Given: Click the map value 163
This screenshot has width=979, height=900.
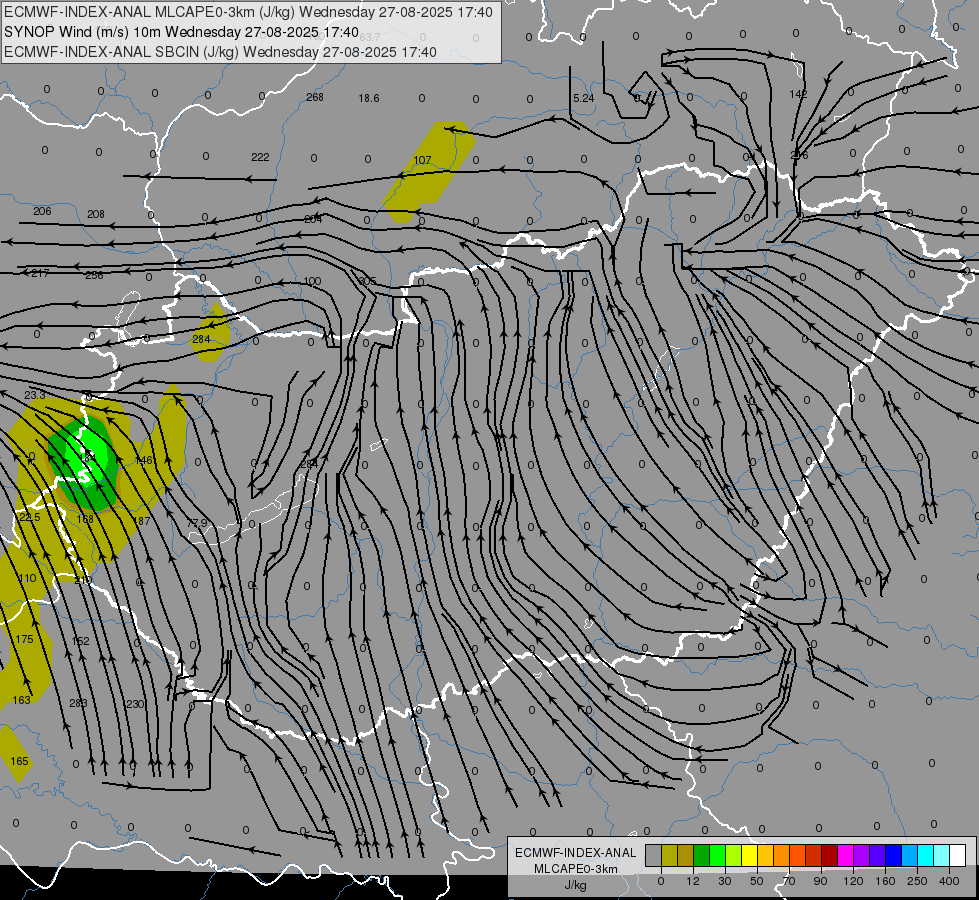Looking at the screenshot, I should pyautogui.click(x=21, y=700).
